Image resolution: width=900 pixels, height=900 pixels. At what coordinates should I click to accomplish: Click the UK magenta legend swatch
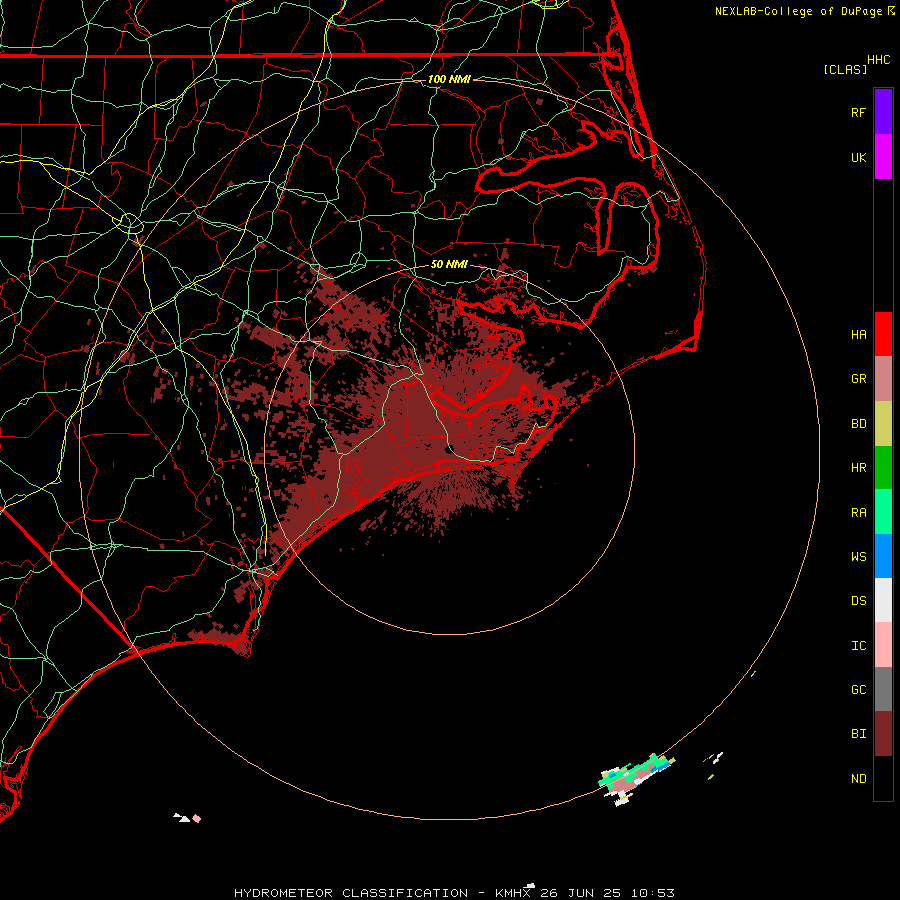point(883,157)
